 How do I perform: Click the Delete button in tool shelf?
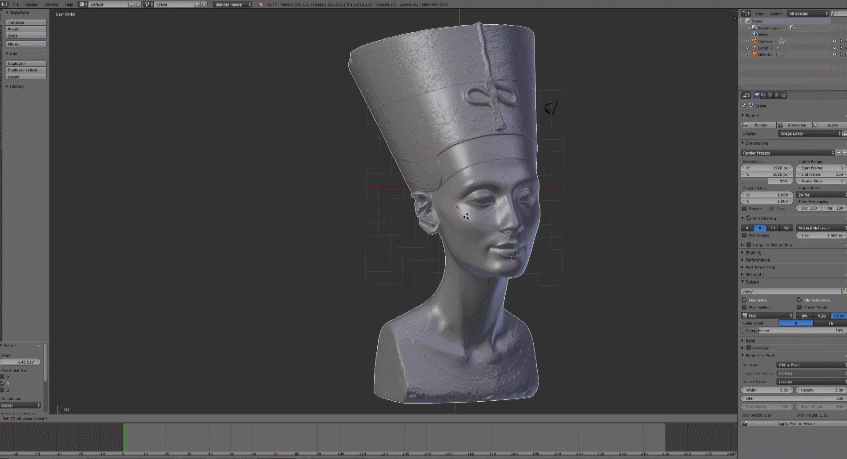click(26, 77)
